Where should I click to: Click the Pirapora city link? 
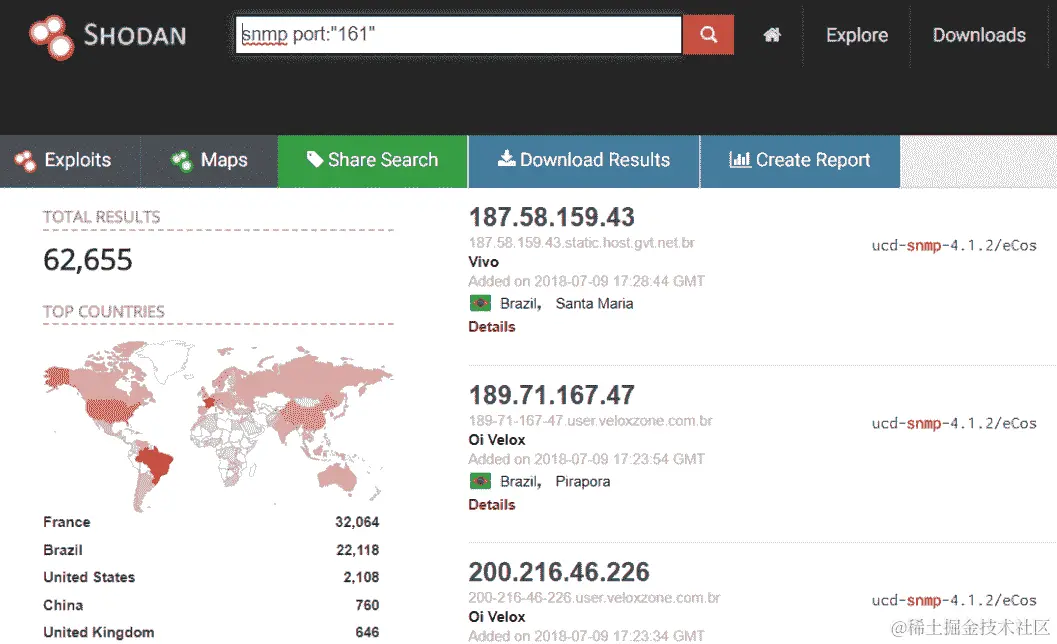582,481
